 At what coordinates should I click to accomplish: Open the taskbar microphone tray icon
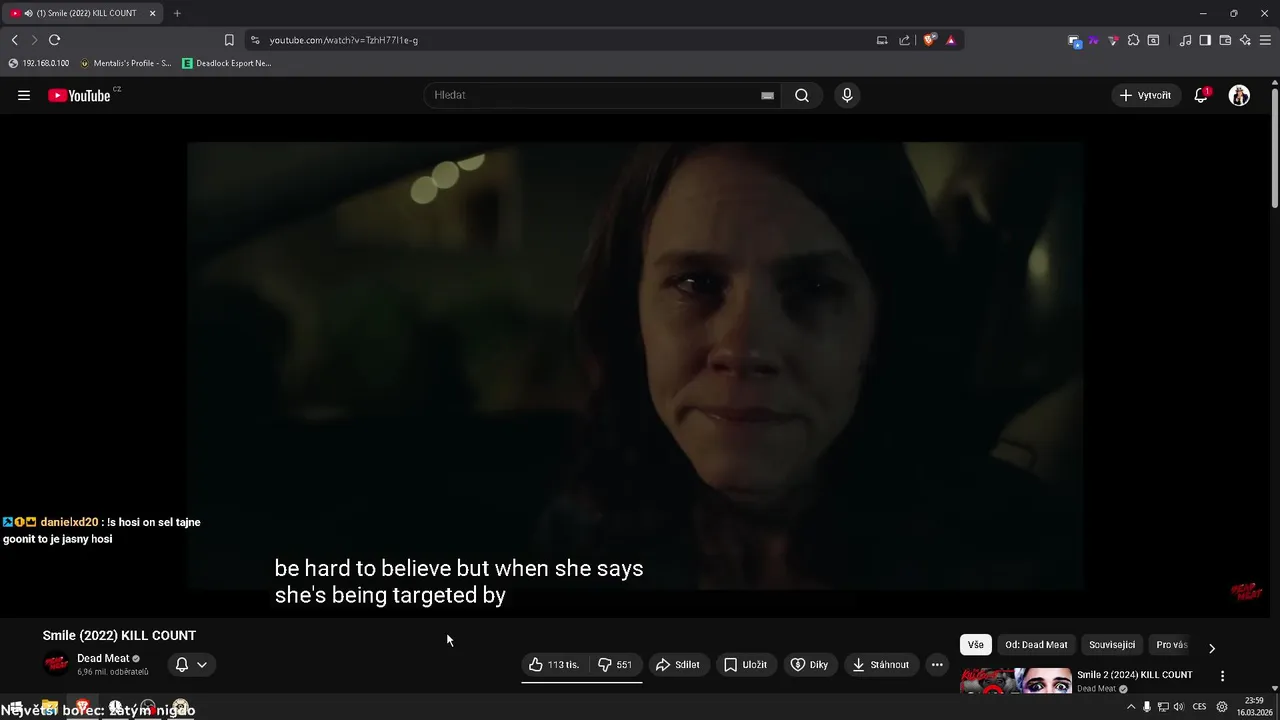point(1147,707)
